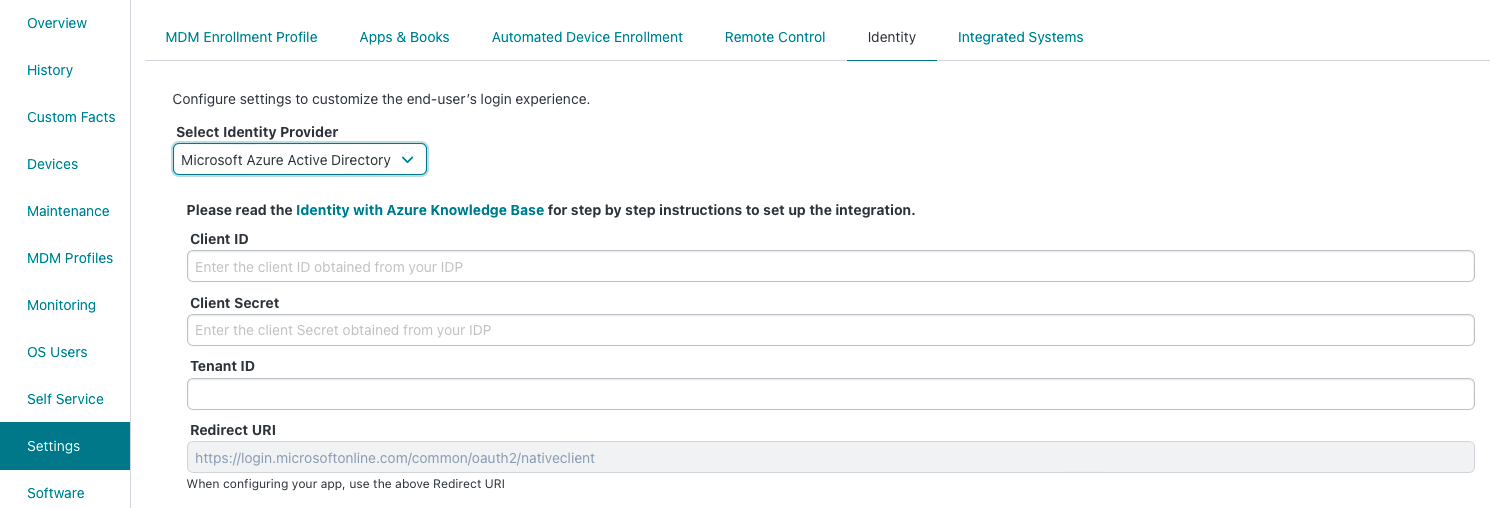Click the 'Client ID' field label
This screenshot has height=508, width=1490.
click(x=219, y=239)
